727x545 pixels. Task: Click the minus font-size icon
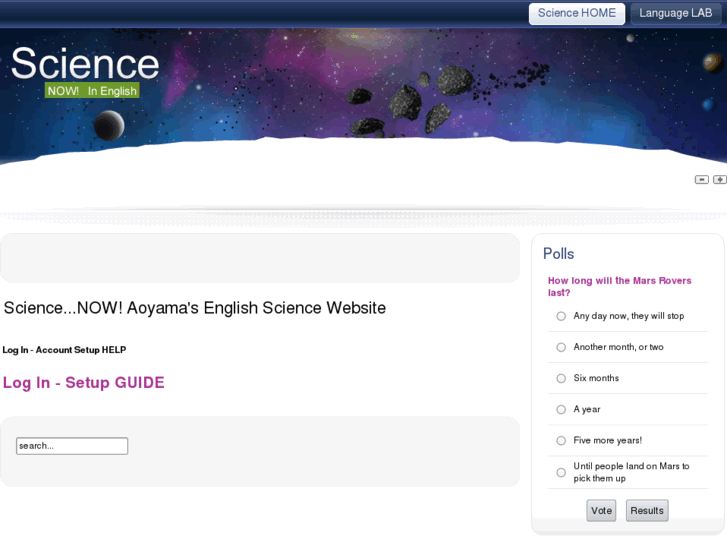coord(702,180)
